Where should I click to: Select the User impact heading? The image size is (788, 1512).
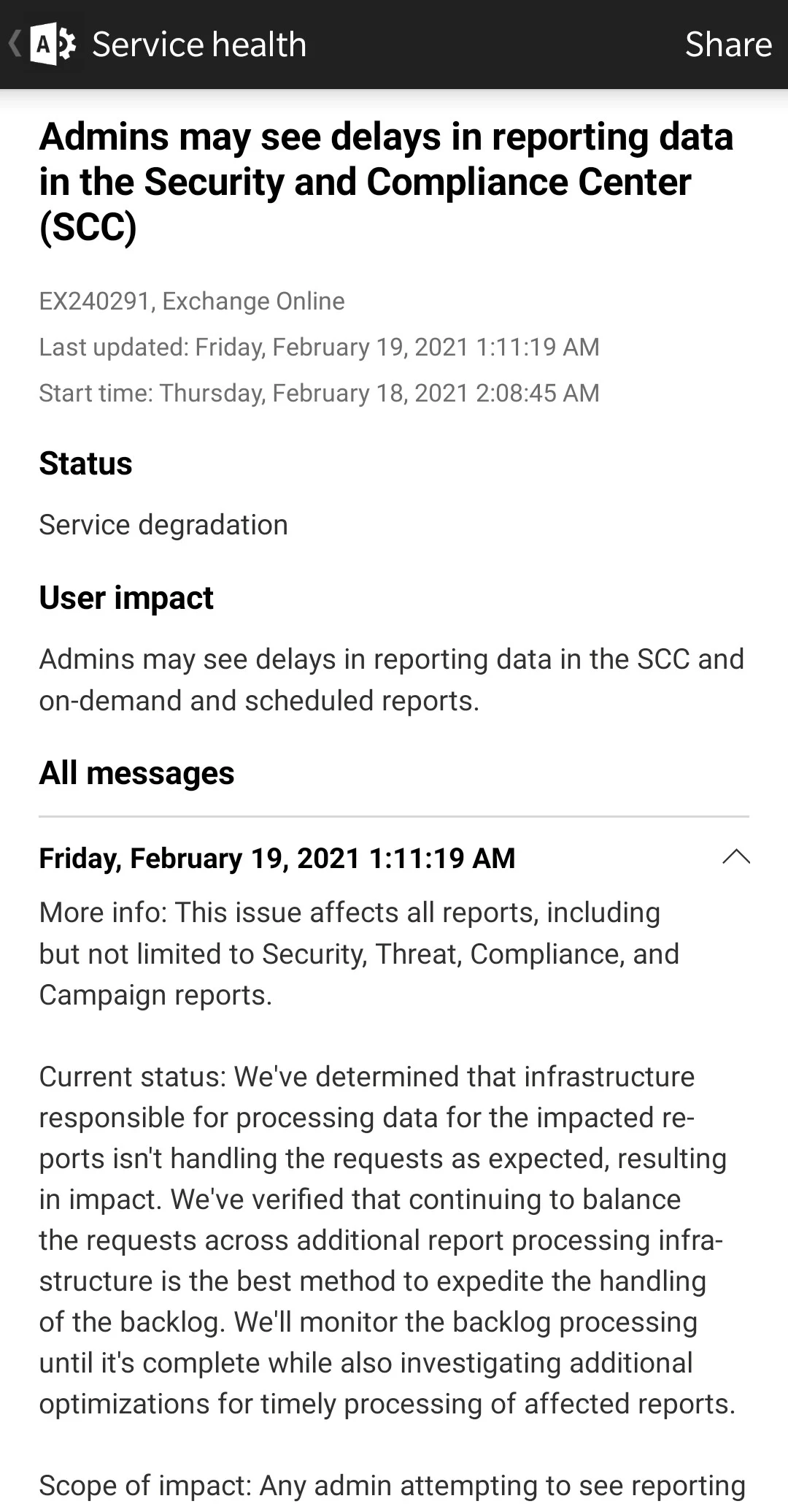coord(125,597)
